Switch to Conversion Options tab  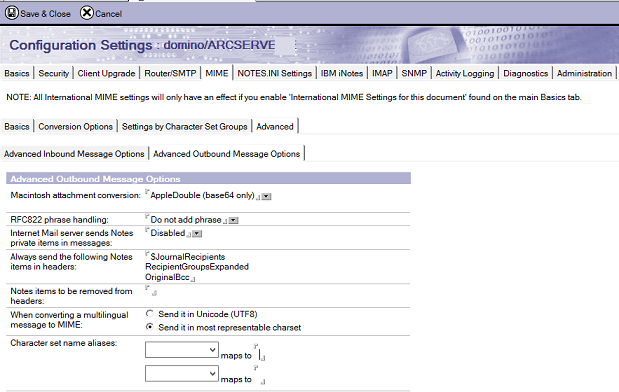pos(75,127)
